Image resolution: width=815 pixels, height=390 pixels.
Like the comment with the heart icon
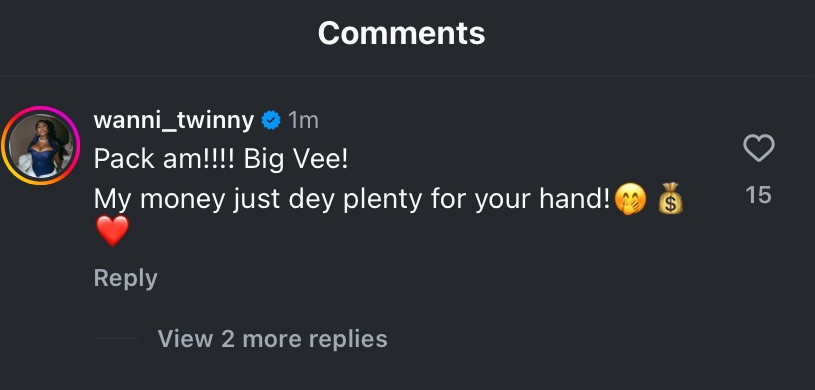pyautogui.click(x=758, y=148)
